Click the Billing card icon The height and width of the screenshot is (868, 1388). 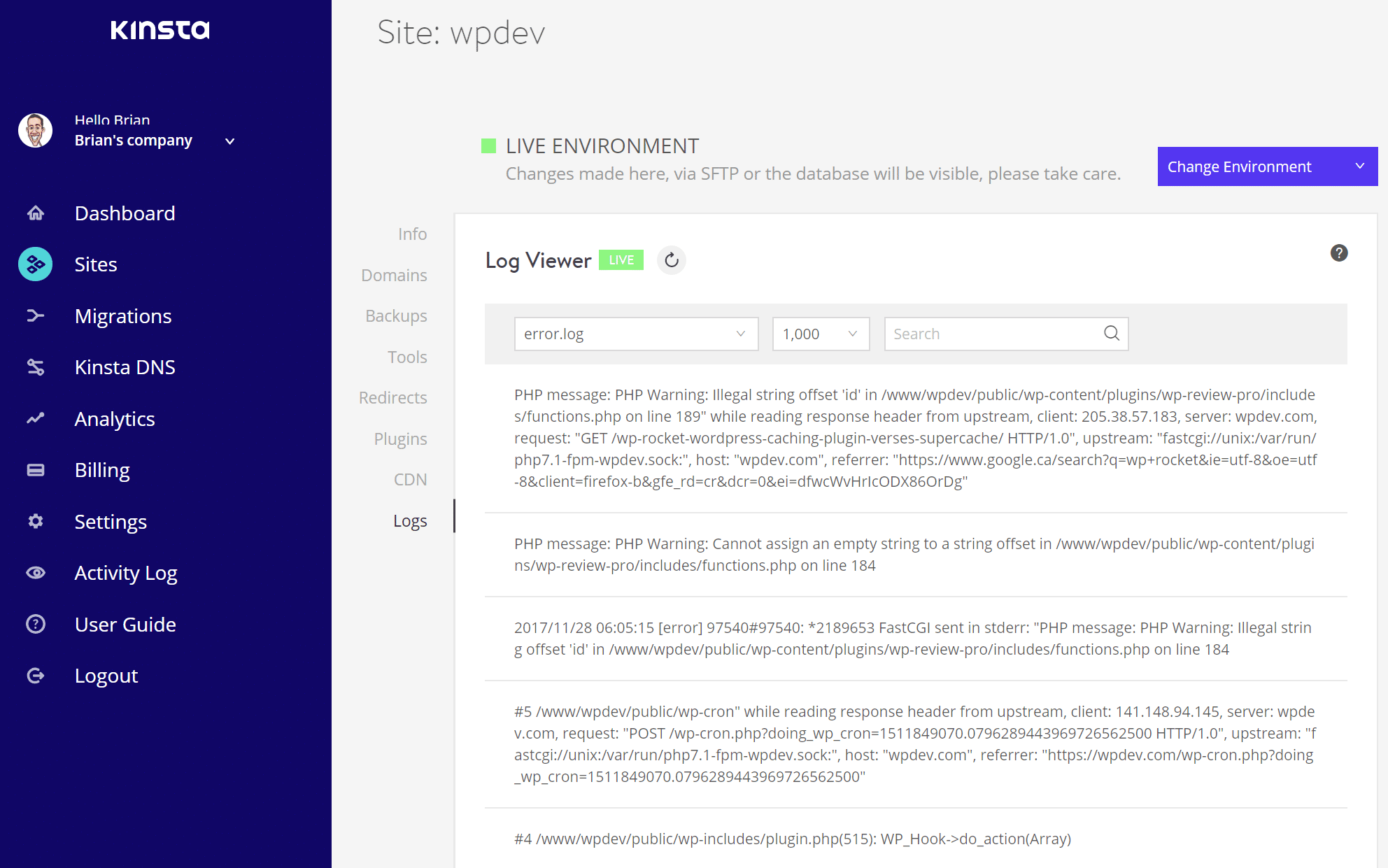coord(36,470)
